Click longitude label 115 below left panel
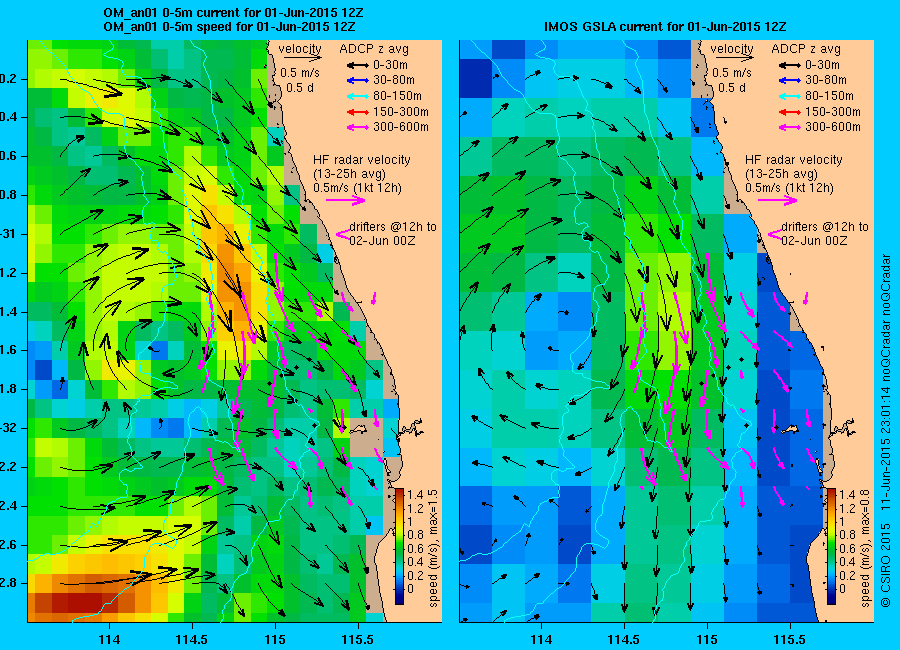 275,640
